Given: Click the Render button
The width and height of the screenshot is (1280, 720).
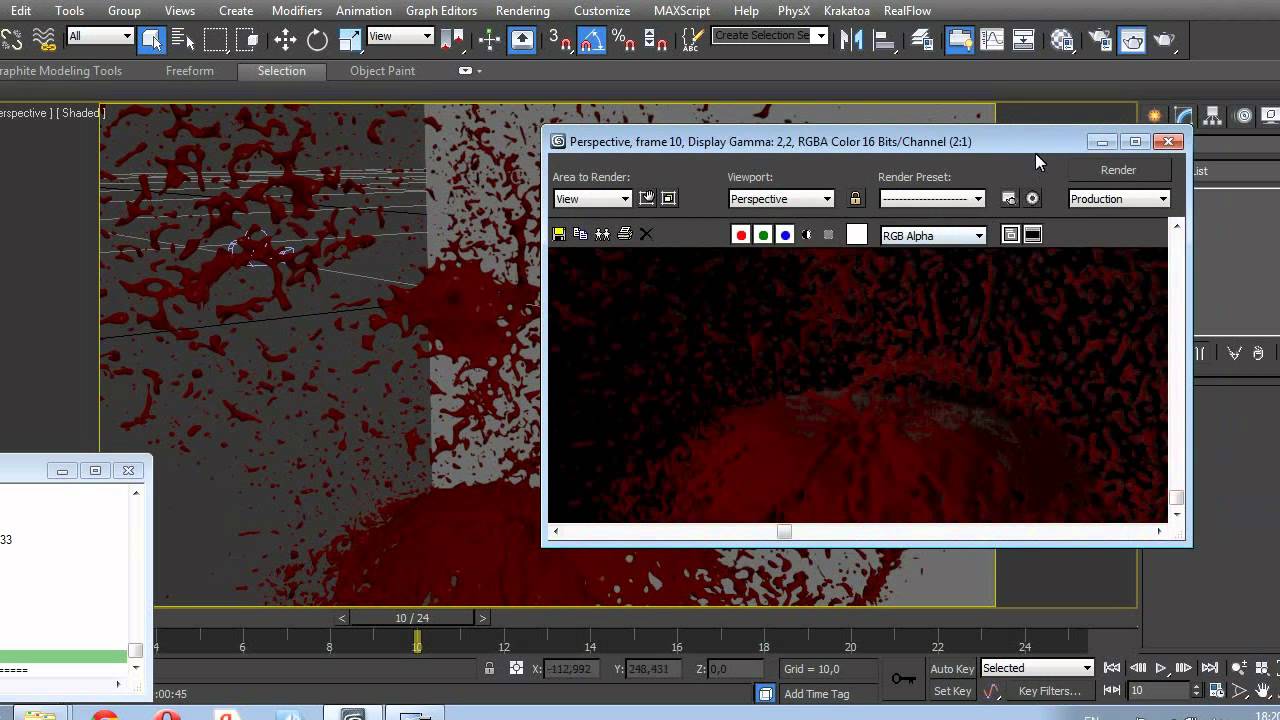Looking at the screenshot, I should click(1118, 170).
